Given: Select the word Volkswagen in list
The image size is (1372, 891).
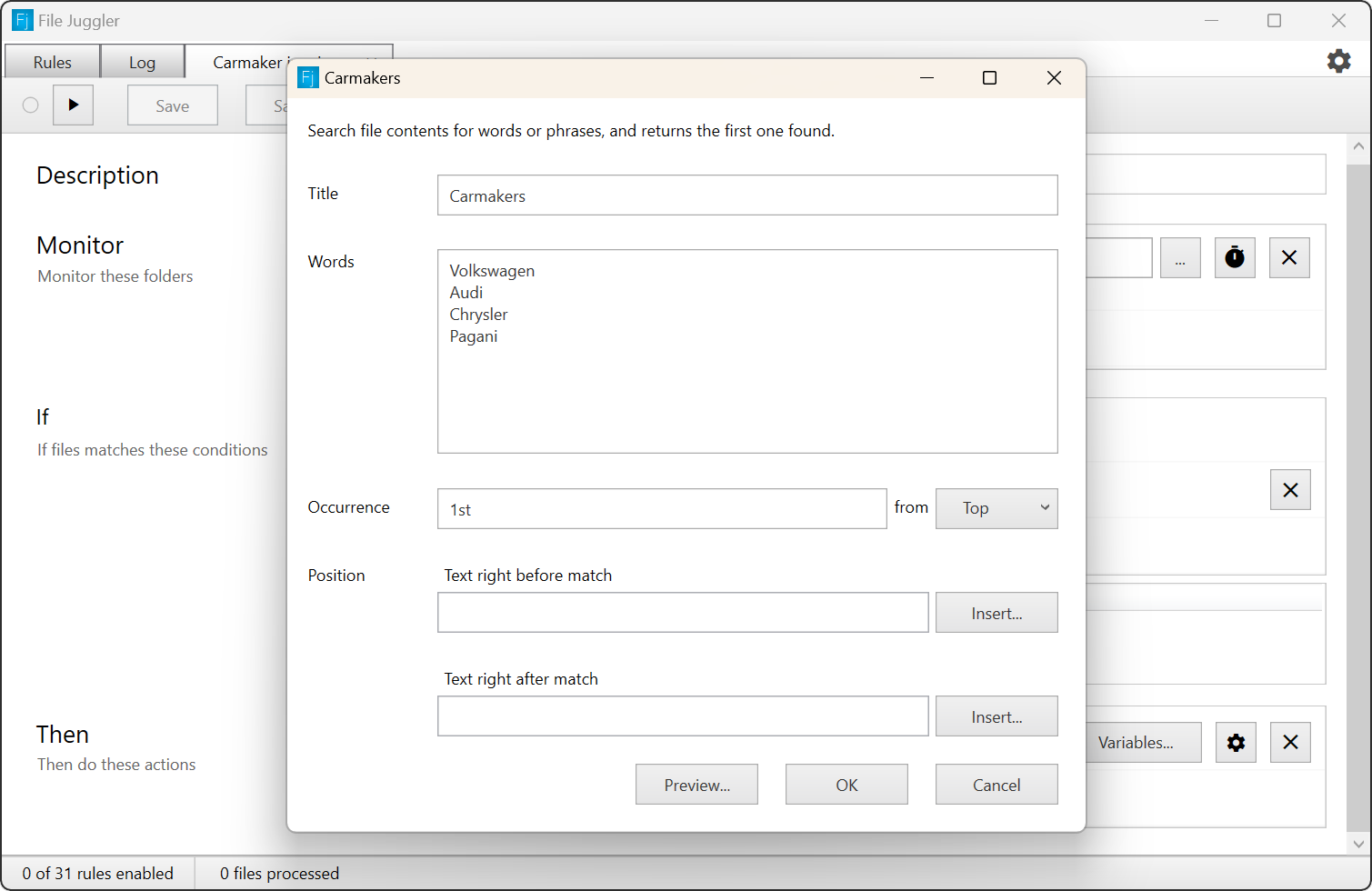Looking at the screenshot, I should click(x=492, y=271).
